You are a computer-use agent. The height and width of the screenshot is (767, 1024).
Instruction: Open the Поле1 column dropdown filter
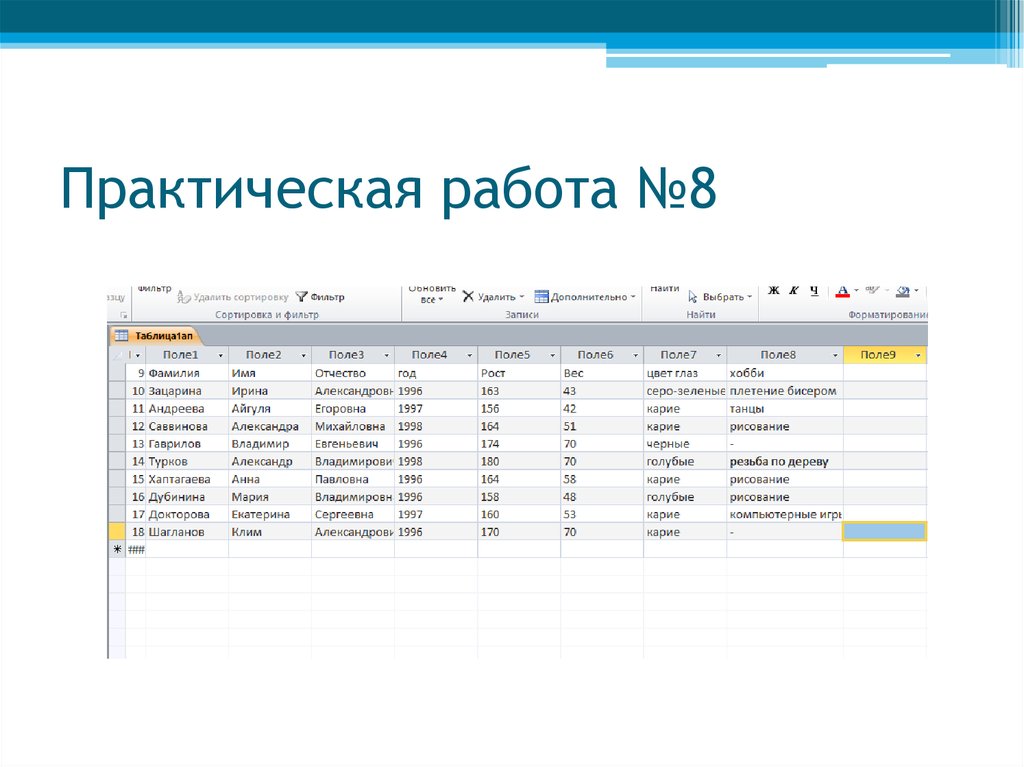tap(218, 354)
